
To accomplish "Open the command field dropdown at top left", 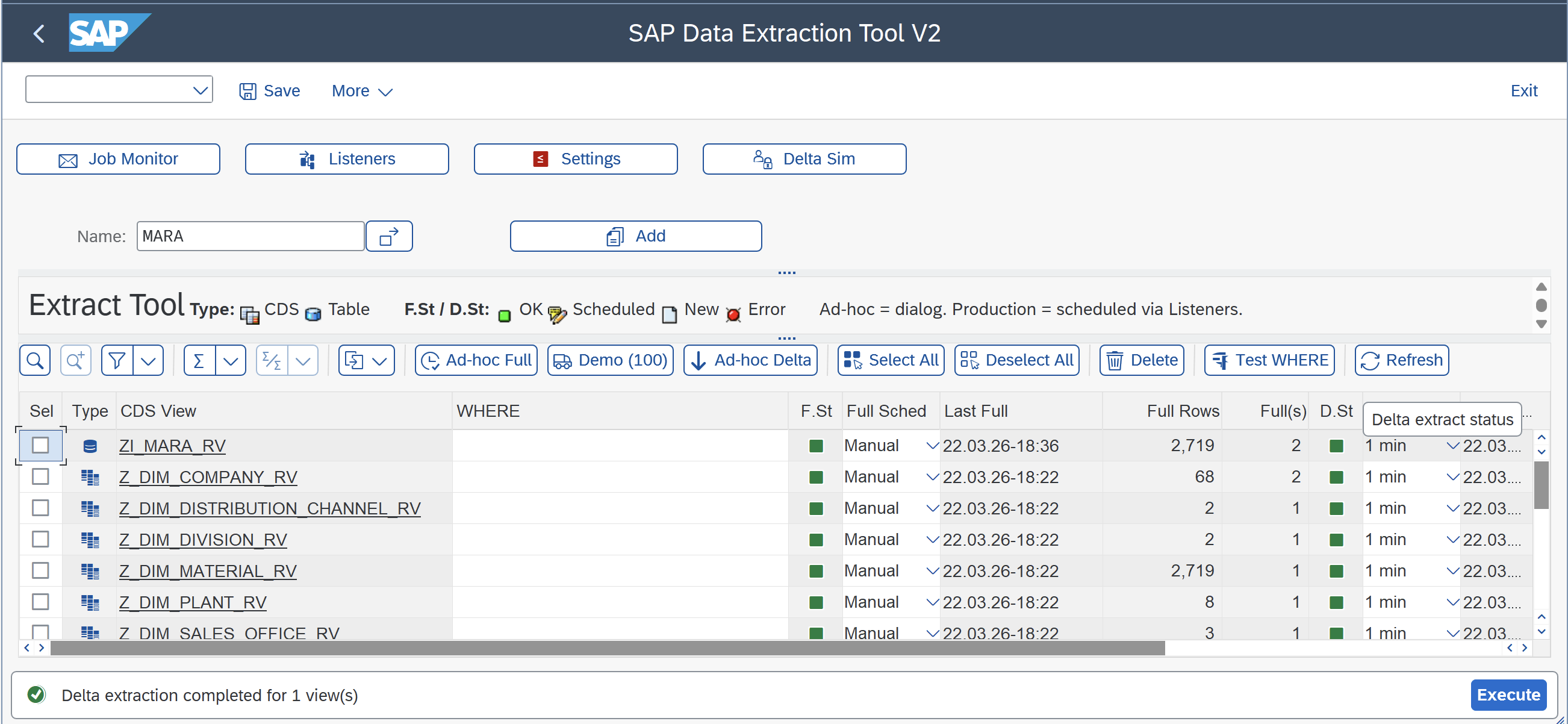I will (200, 90).
